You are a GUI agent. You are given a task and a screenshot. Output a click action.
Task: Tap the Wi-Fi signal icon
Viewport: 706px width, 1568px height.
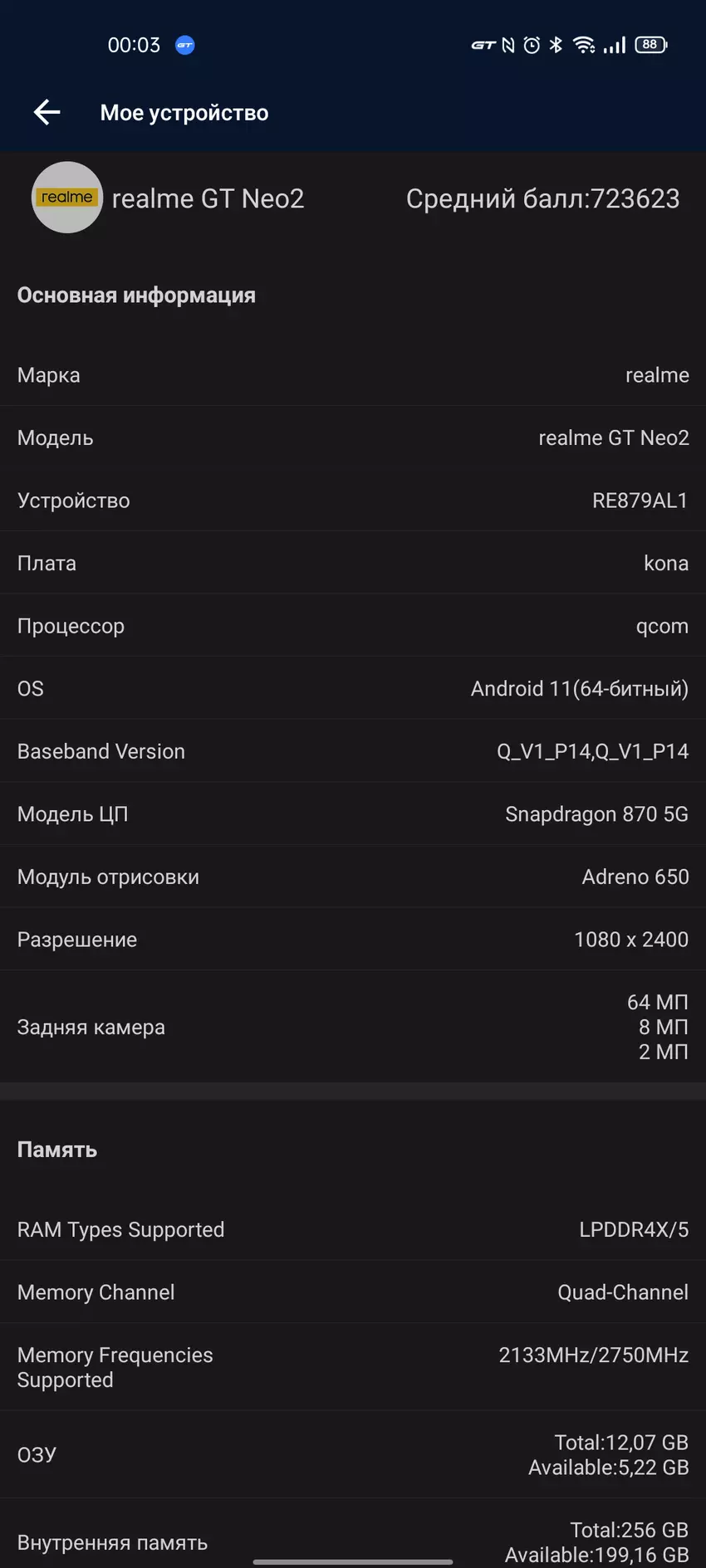click(585, 46)
